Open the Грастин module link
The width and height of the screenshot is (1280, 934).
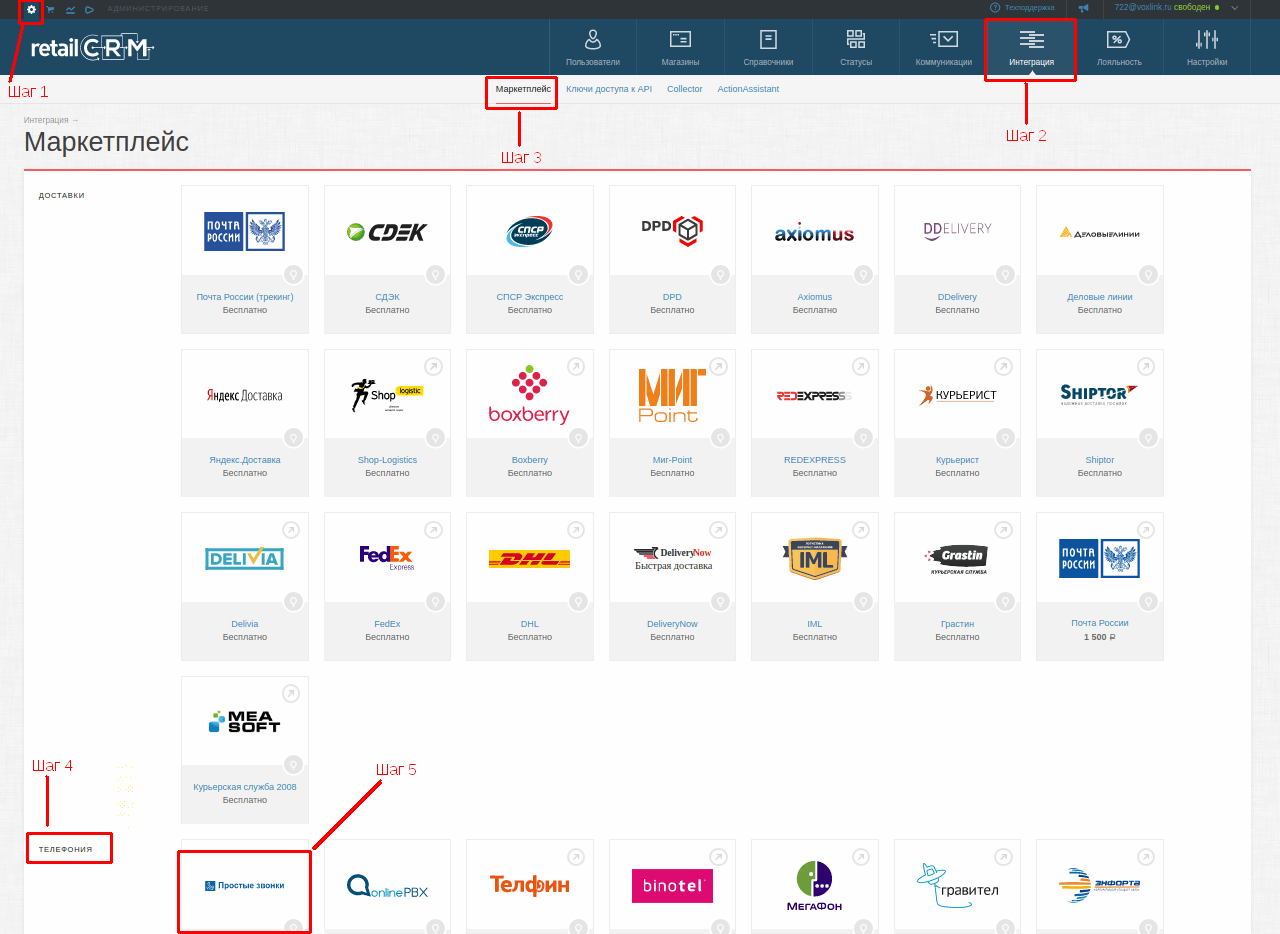(957, 624)
